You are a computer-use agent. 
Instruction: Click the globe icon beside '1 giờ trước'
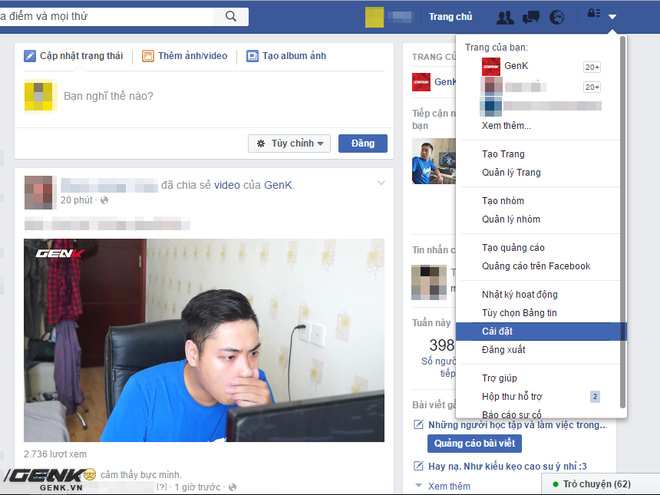(x=232, y=487)
